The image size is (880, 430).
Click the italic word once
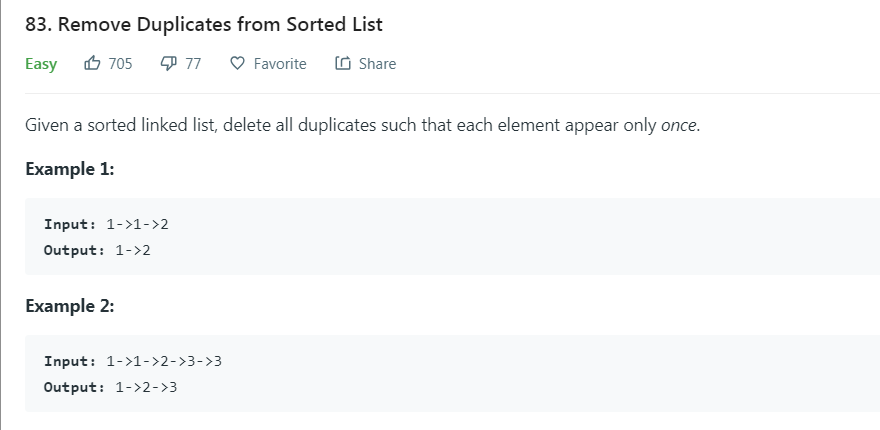click(678, 128)
